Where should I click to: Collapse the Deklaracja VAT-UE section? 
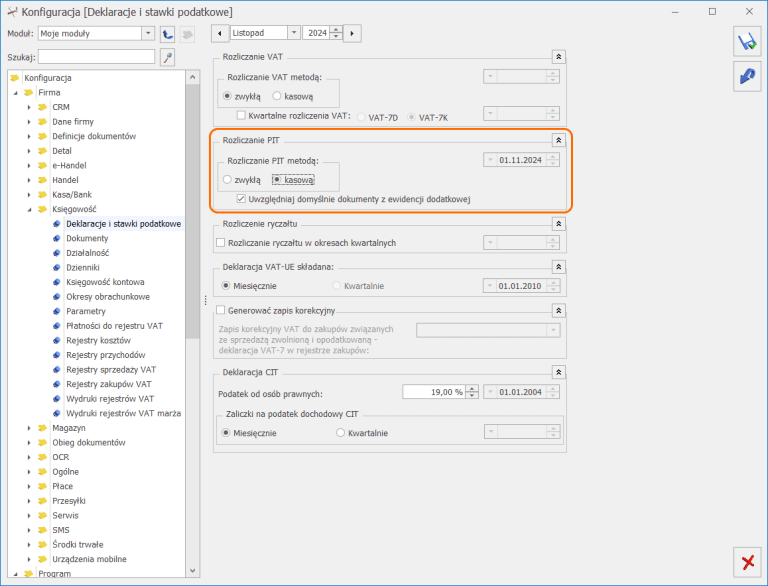pyautogui.click(x=558, y=267)
